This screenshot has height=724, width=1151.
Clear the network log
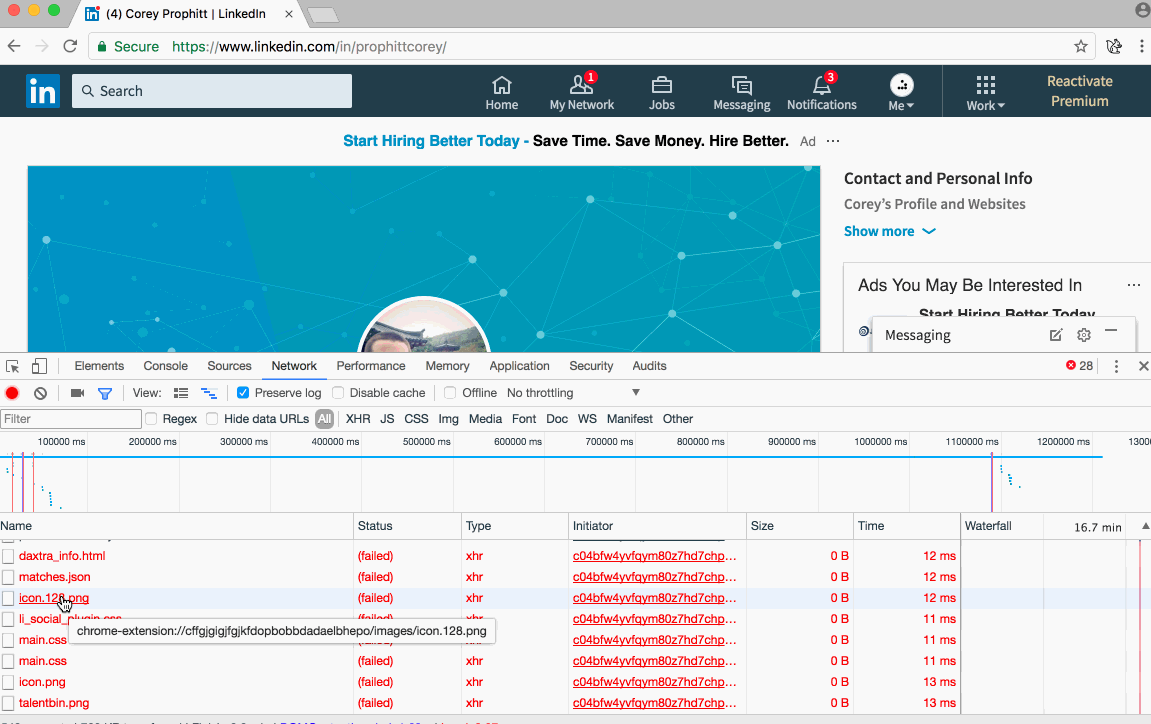tap(40, 393)
